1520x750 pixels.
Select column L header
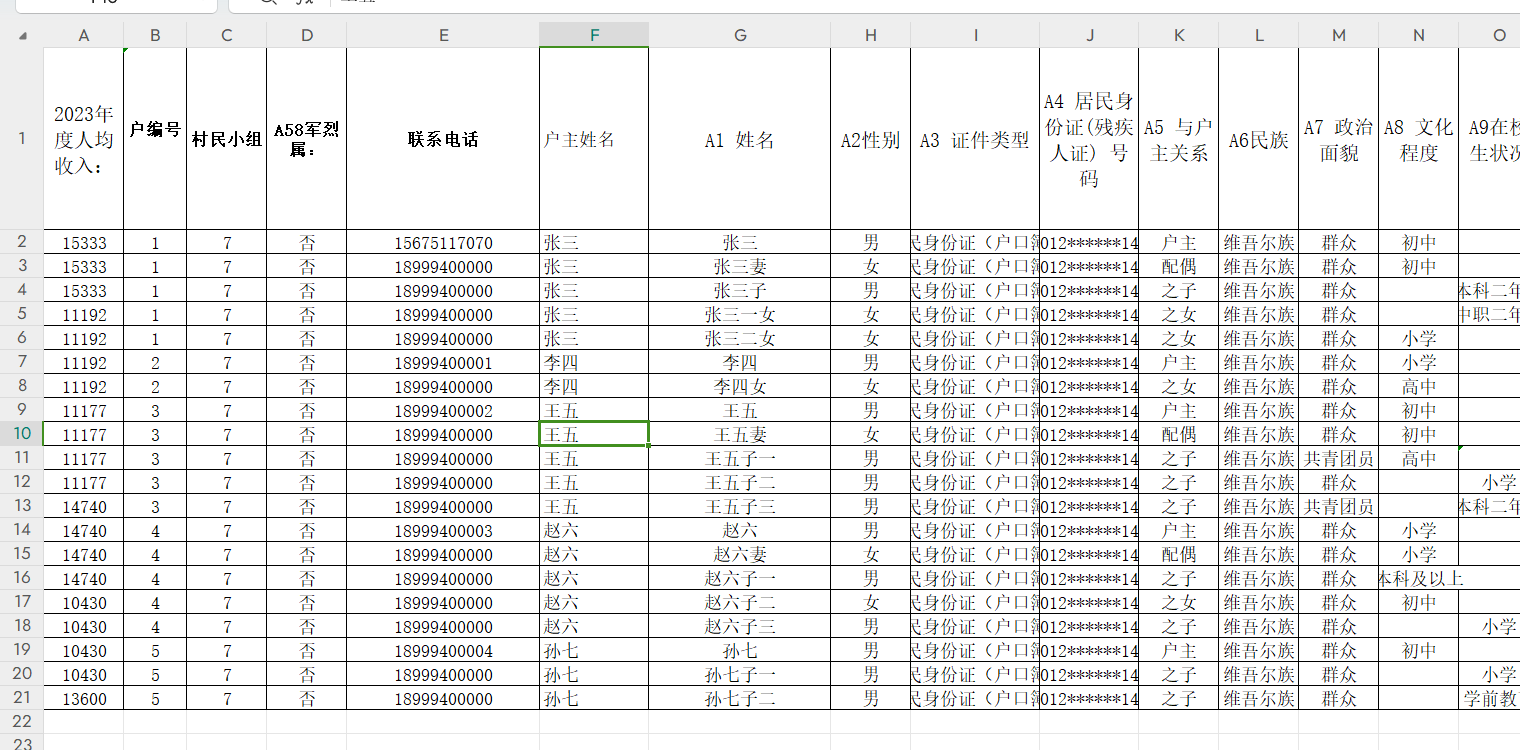click(x=1259, y=35)
